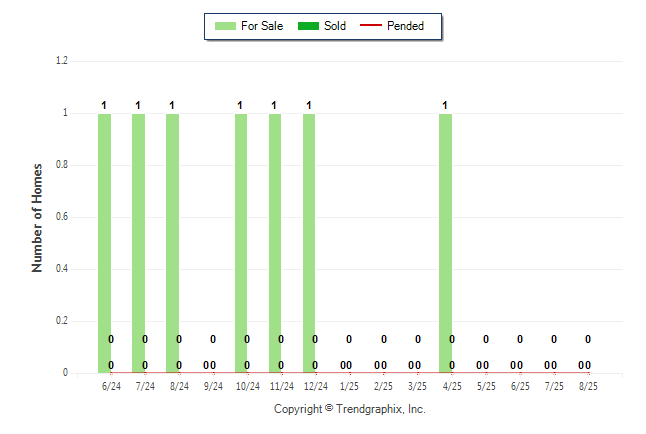
Task: Select the Pended legend label
Action: click(405, 26)
